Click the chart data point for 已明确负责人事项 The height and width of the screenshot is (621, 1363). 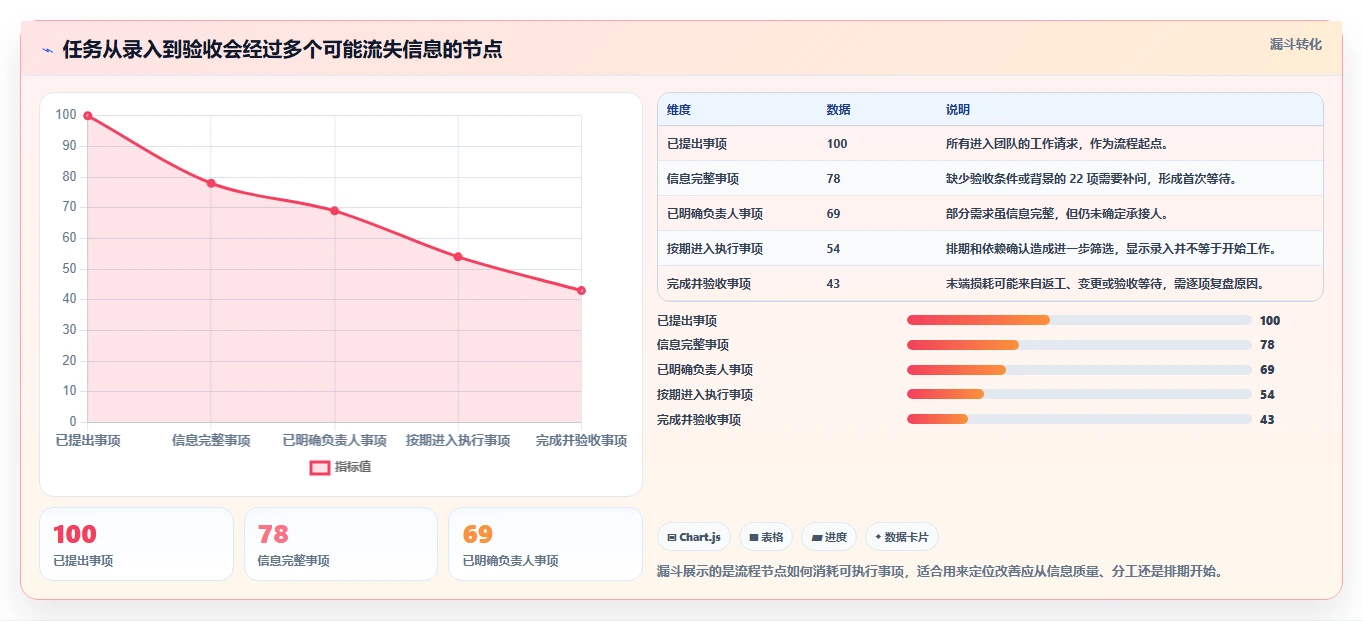tap(335, 211)
